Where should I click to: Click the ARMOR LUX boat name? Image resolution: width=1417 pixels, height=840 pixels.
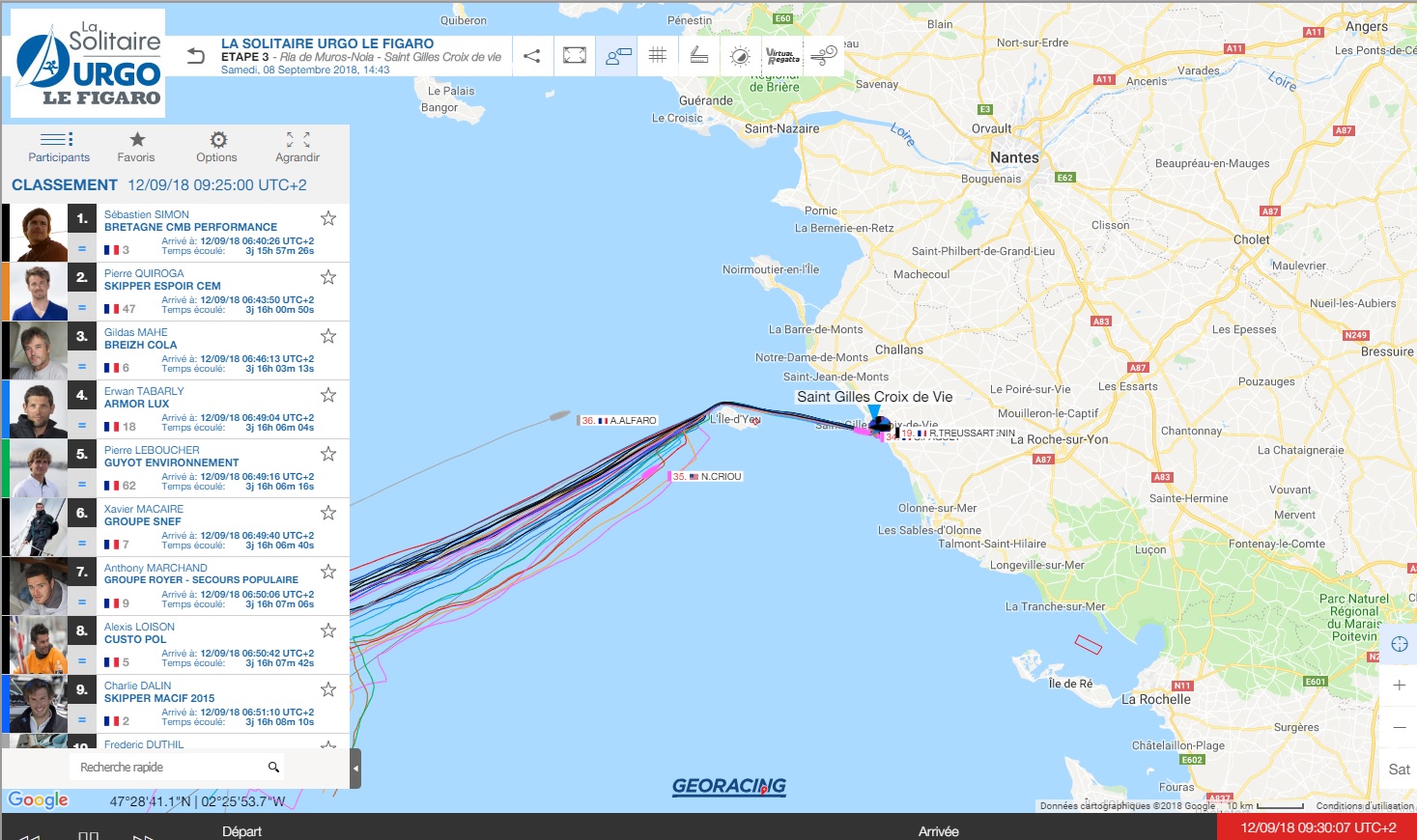pos(137,404)
